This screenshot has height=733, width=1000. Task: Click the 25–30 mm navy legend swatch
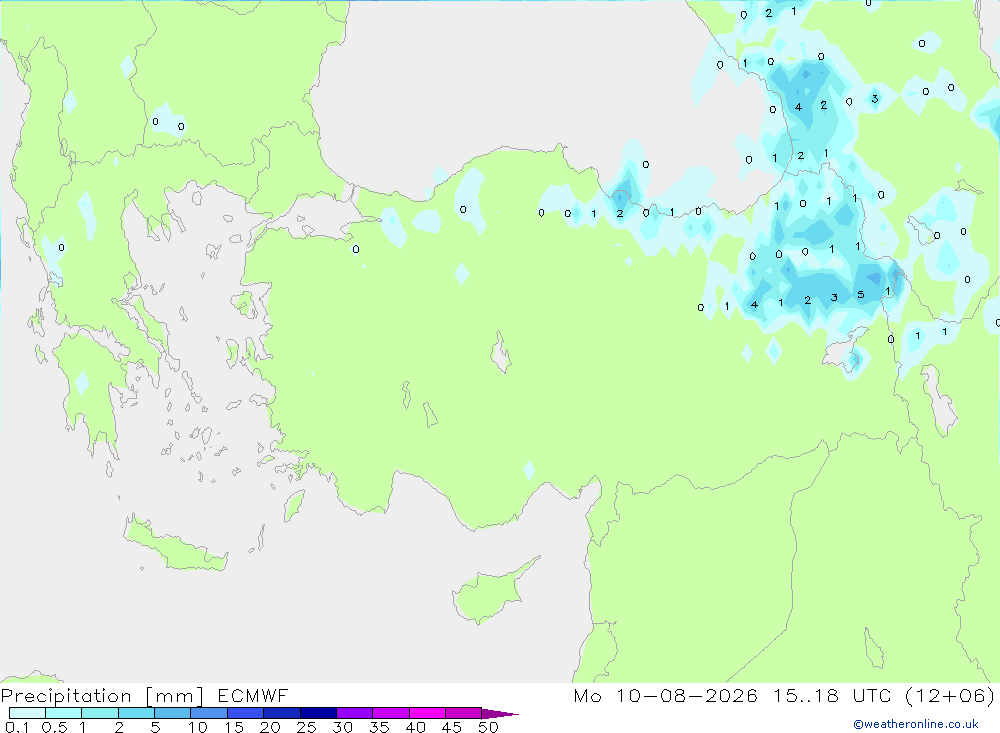tap(318, 713)
